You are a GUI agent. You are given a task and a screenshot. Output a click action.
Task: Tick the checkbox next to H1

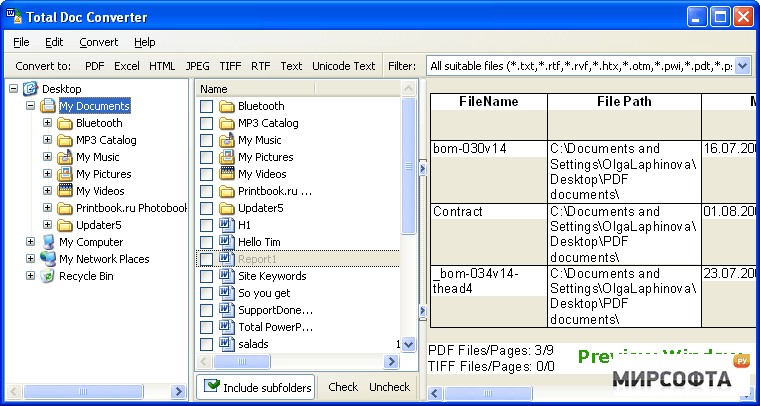206,225
